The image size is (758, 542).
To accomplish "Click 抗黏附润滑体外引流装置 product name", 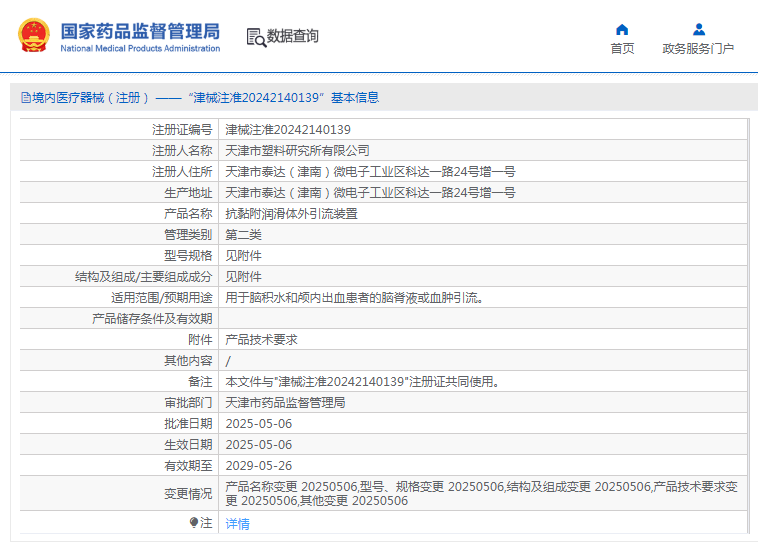I will pos(292,214).
